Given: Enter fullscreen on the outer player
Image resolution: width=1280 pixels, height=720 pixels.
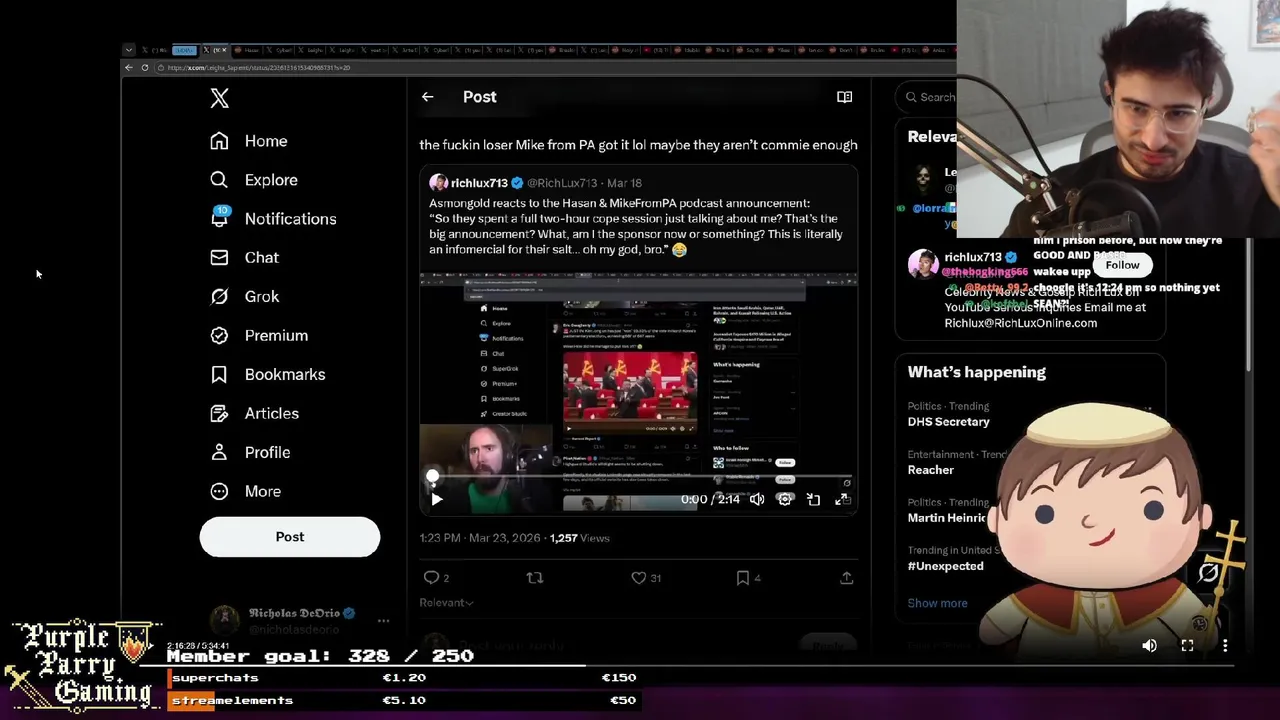Looking at the screenshot, I should [x=1187, y=646].
